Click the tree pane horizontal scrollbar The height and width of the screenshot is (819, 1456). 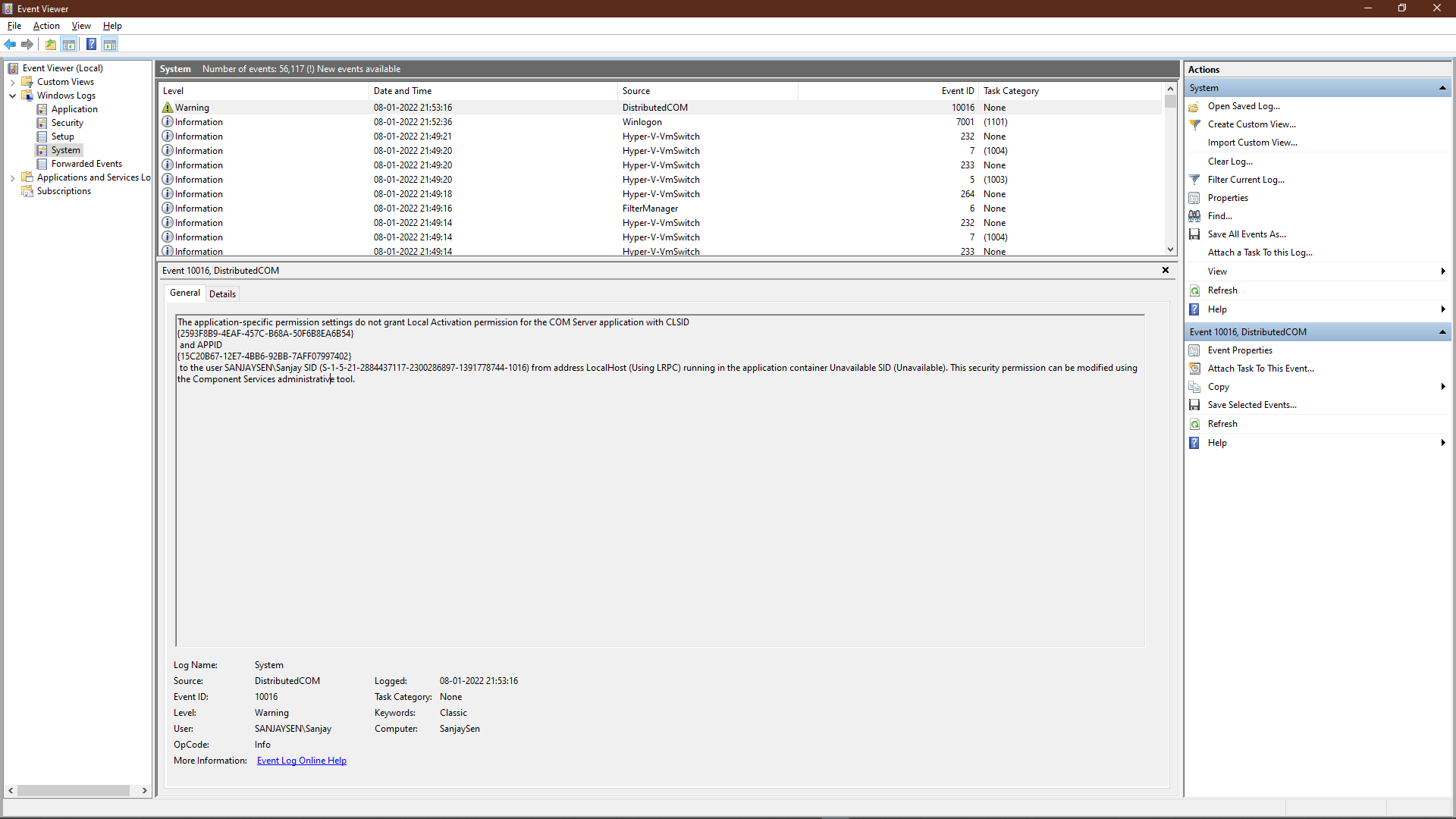[74, 790]
